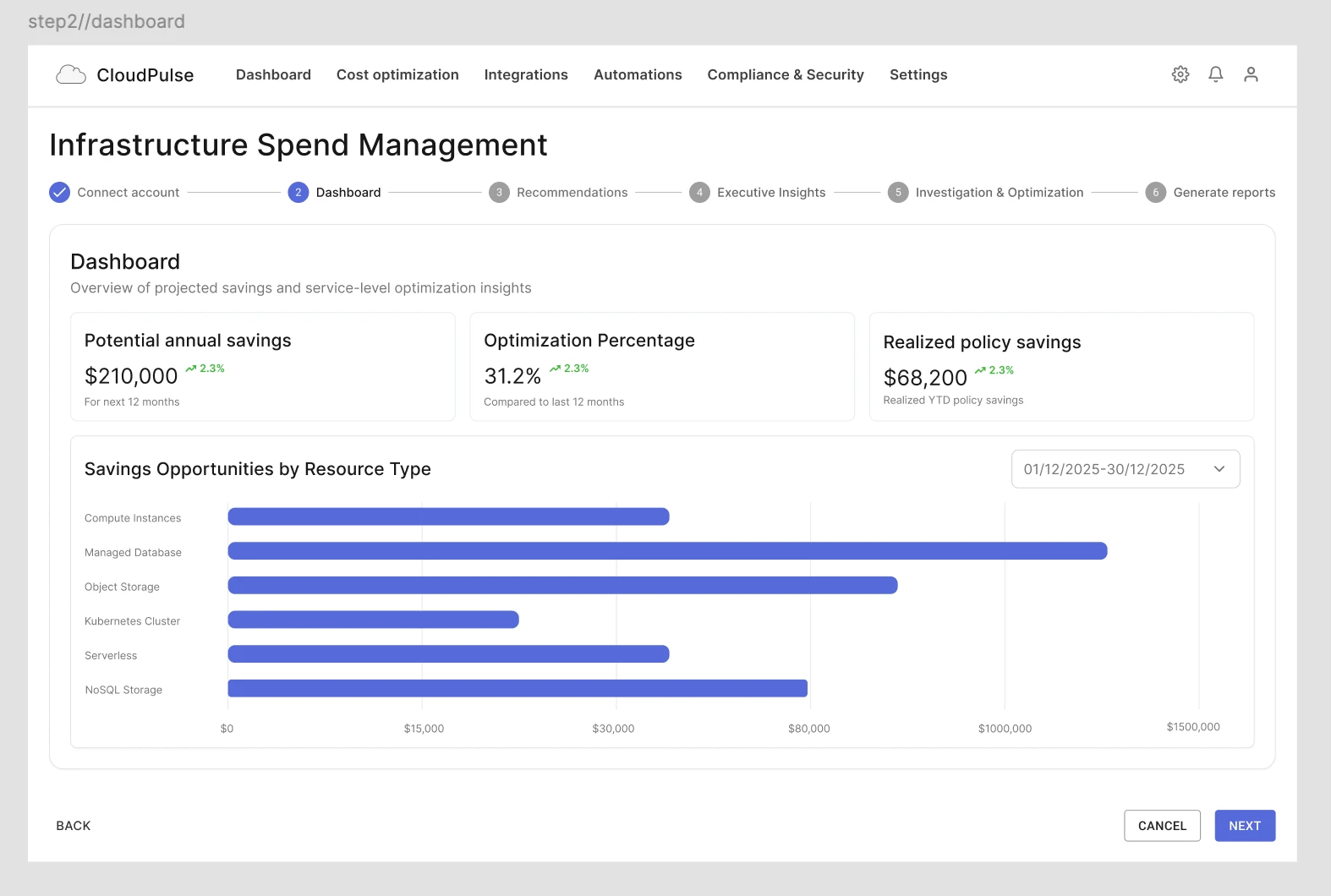Select step 3 Recommendations circle

(x=499, y=193)
